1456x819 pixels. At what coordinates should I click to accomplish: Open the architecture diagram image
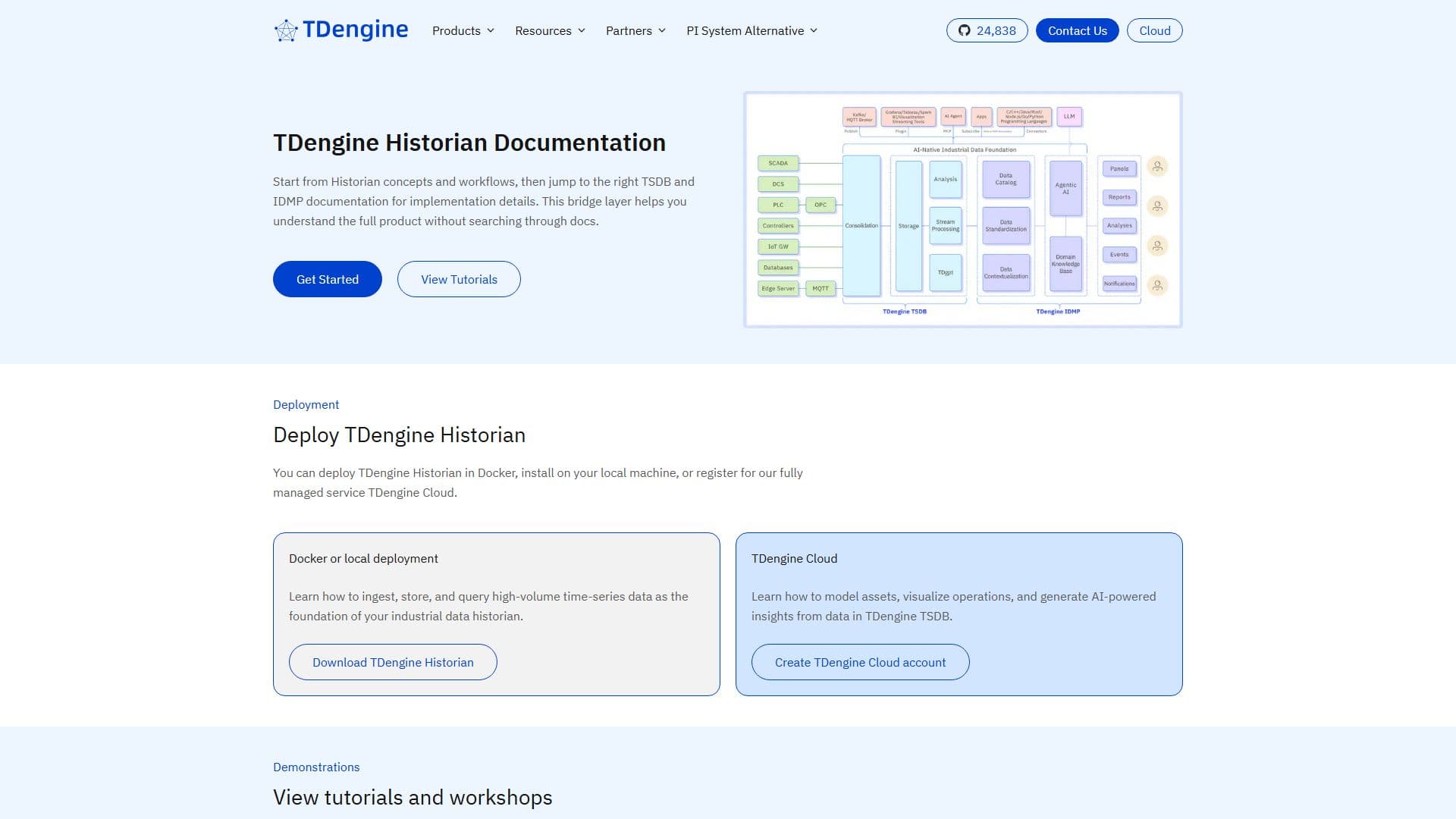click(963, 209)
